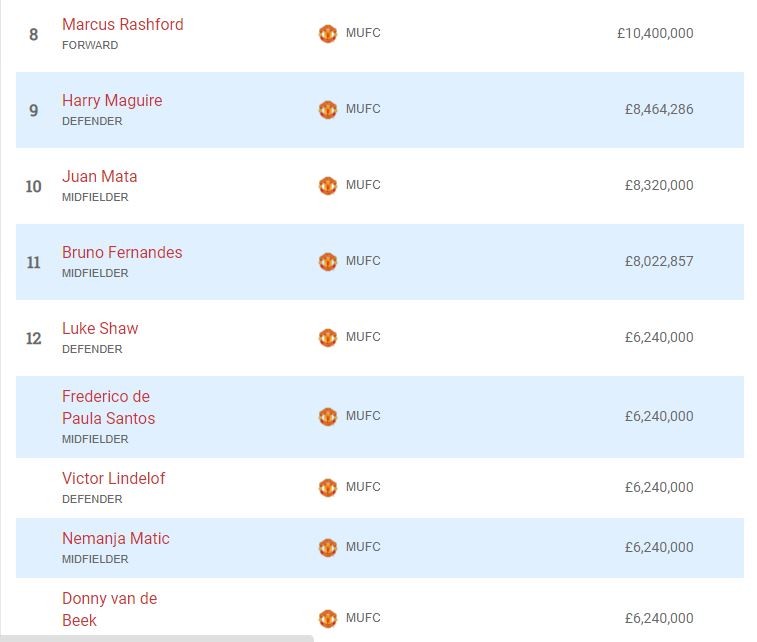Screen dimensions: 757x642
Task: Click Marcus Rashford's £10,400,000 salary figure
Action: click(x=654, y=33)
